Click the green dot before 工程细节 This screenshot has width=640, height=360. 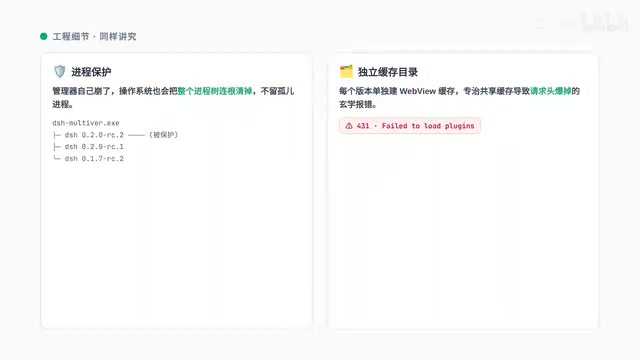click(44, 36)
